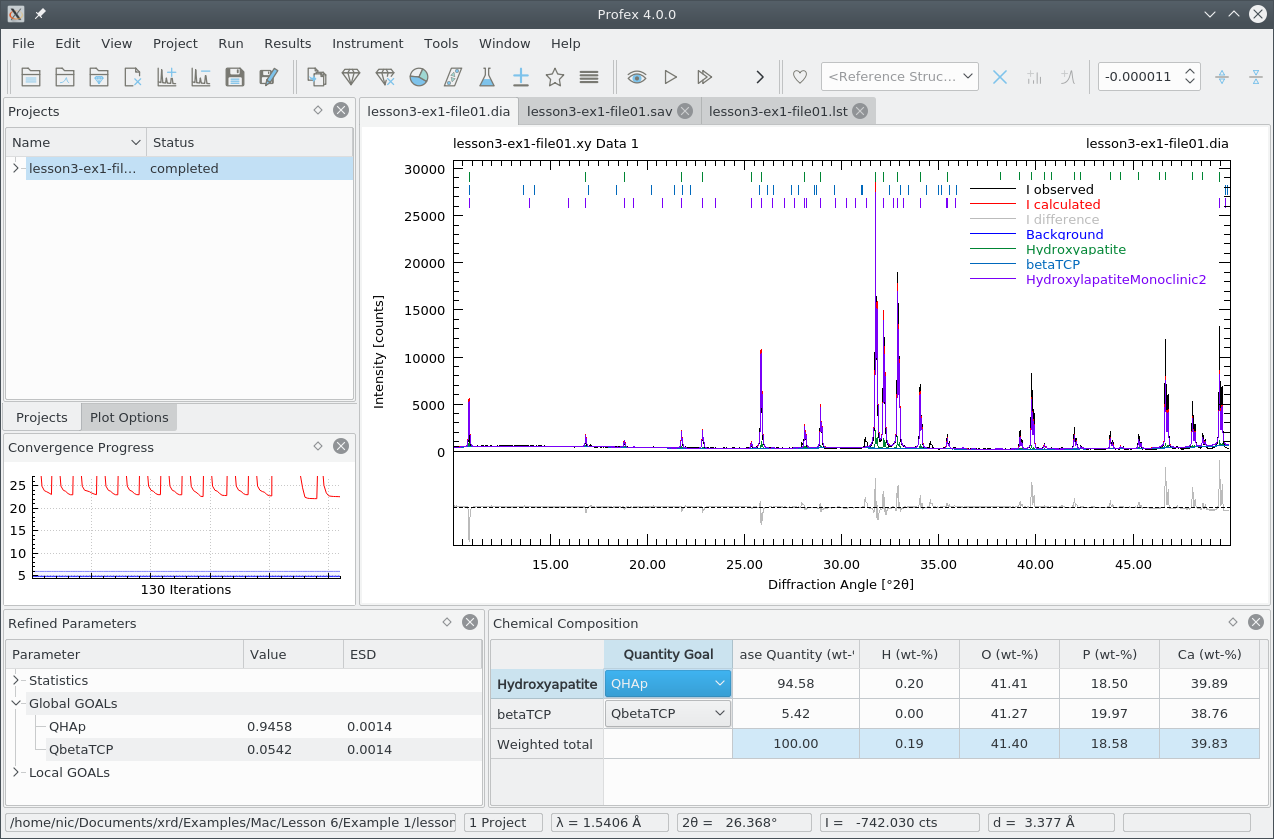Click the first blue vertical-alignment toolbar icon

(1221, 77)
